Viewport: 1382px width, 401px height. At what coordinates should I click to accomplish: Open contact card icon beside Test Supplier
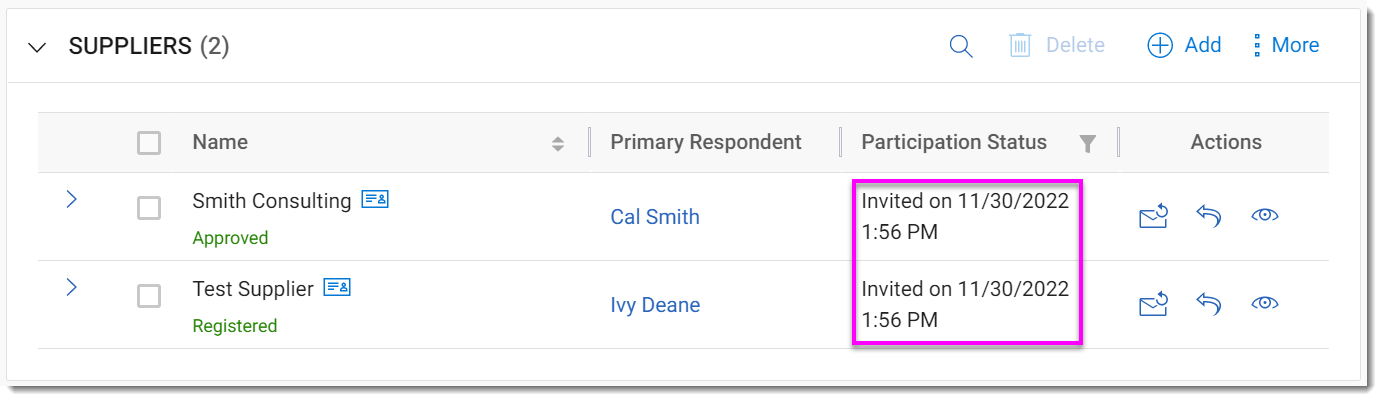coord(337,288)
